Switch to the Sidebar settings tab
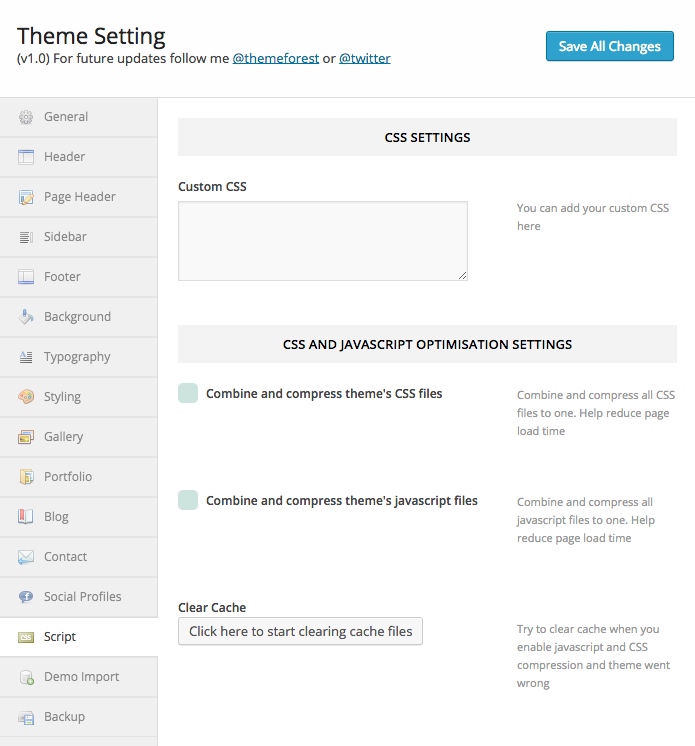 pyautogui.click(x=65, y=237)
